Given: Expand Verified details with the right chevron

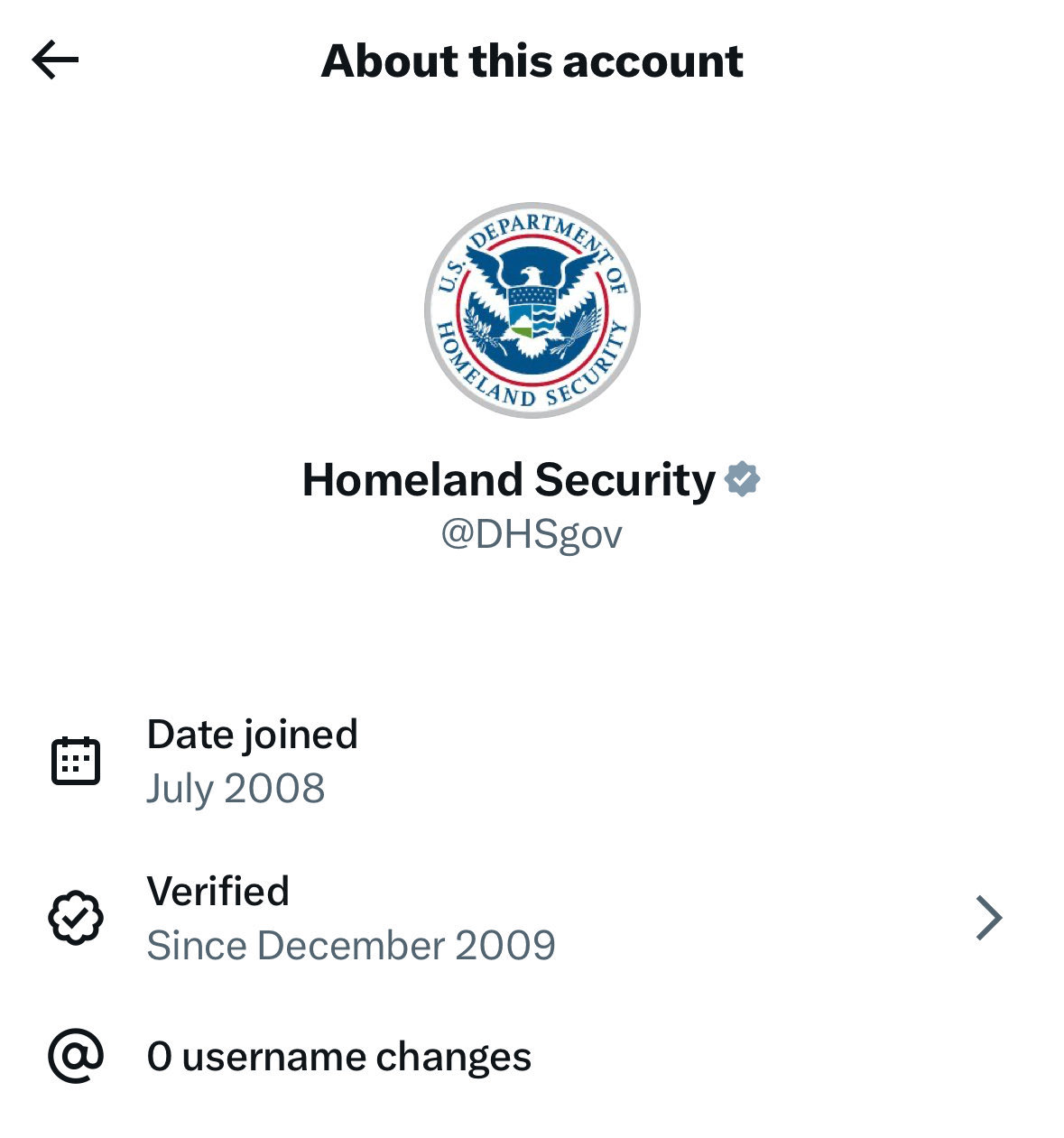Looking at the screenshot, I should (x=989, y=918).
